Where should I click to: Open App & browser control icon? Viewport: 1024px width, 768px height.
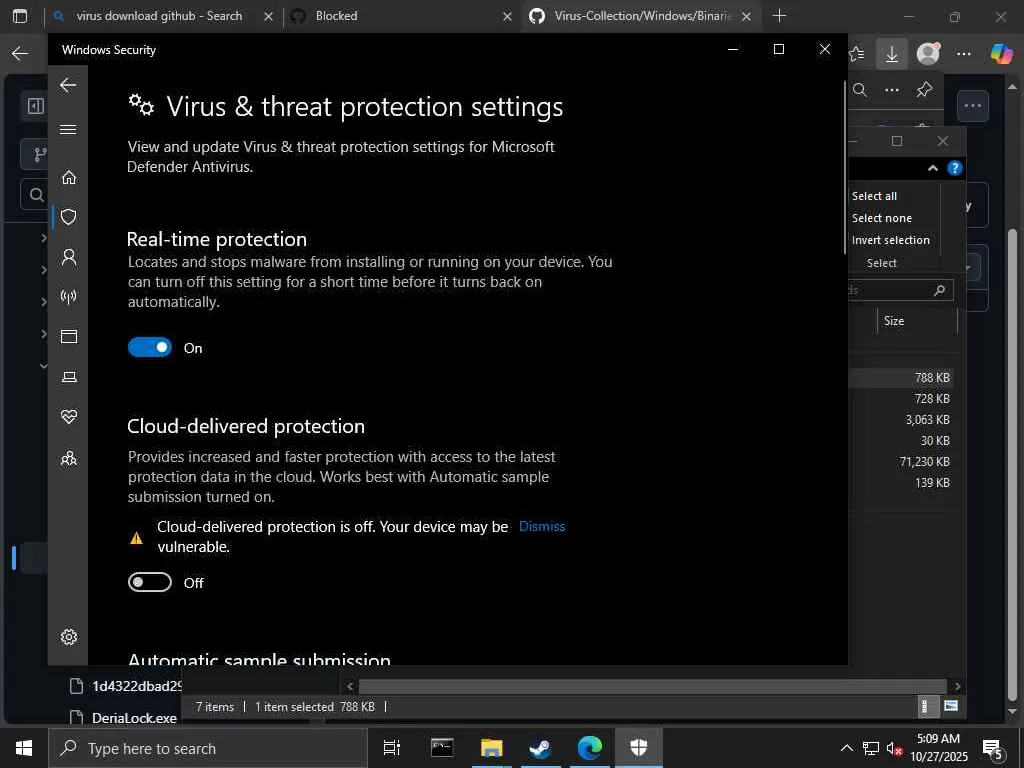[x=69, y=336]
